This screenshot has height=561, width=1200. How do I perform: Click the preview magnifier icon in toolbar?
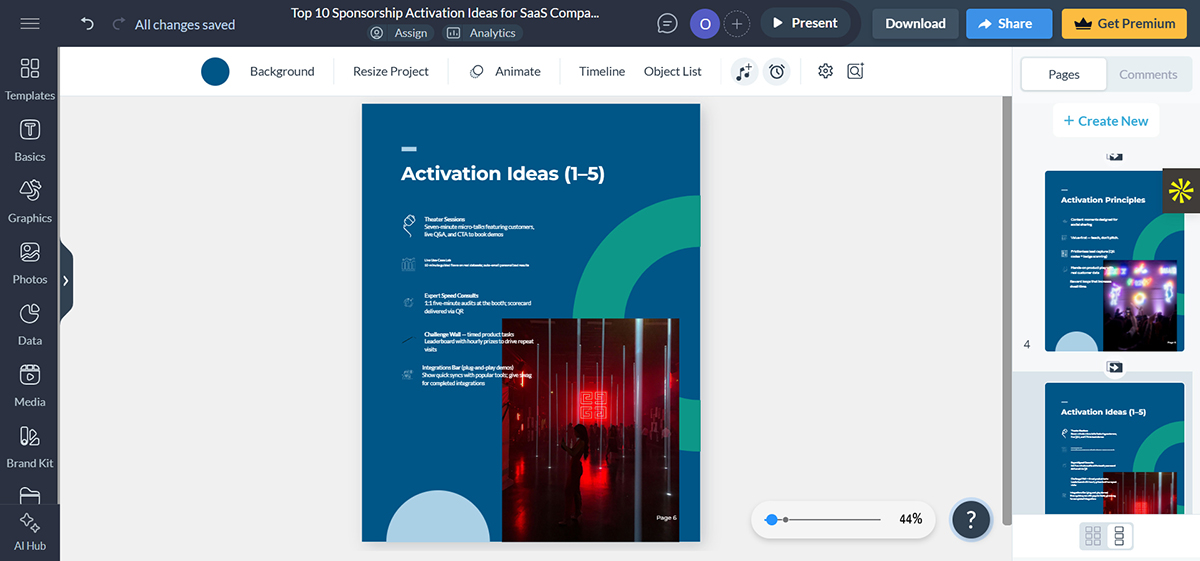(855, 71)
